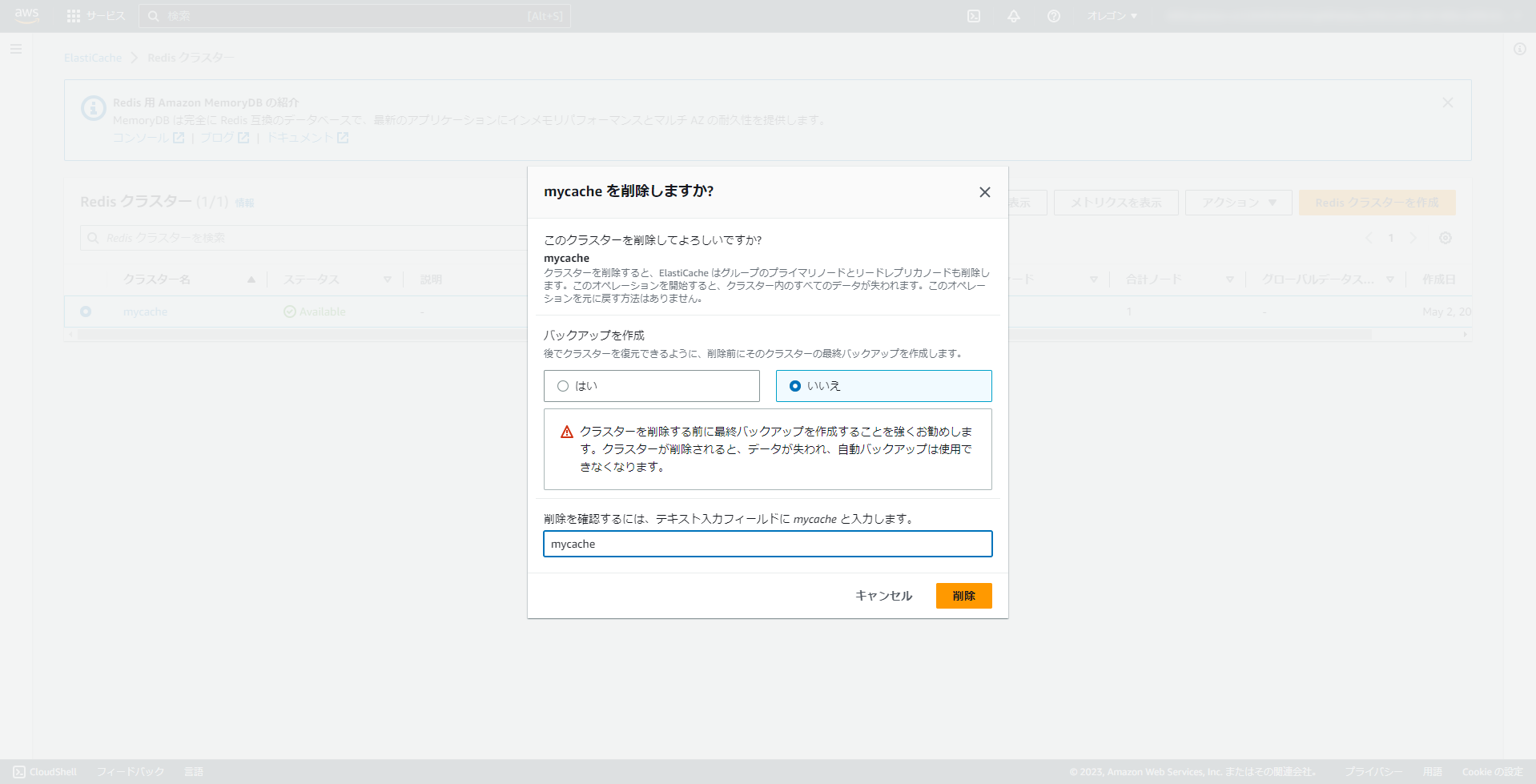Select はい to create a final backup
The width and height of the screenshot is (1536, 784).
563,386
